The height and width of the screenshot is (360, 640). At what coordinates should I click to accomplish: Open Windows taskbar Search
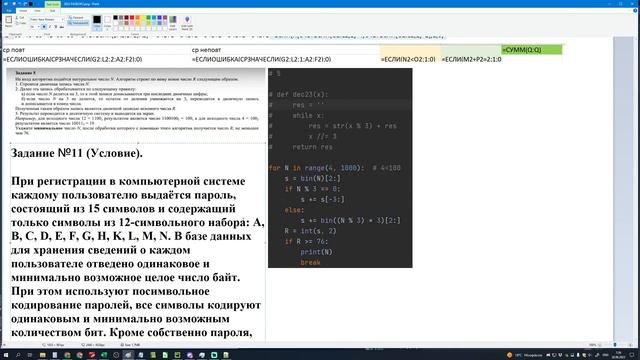pos(18,355)
